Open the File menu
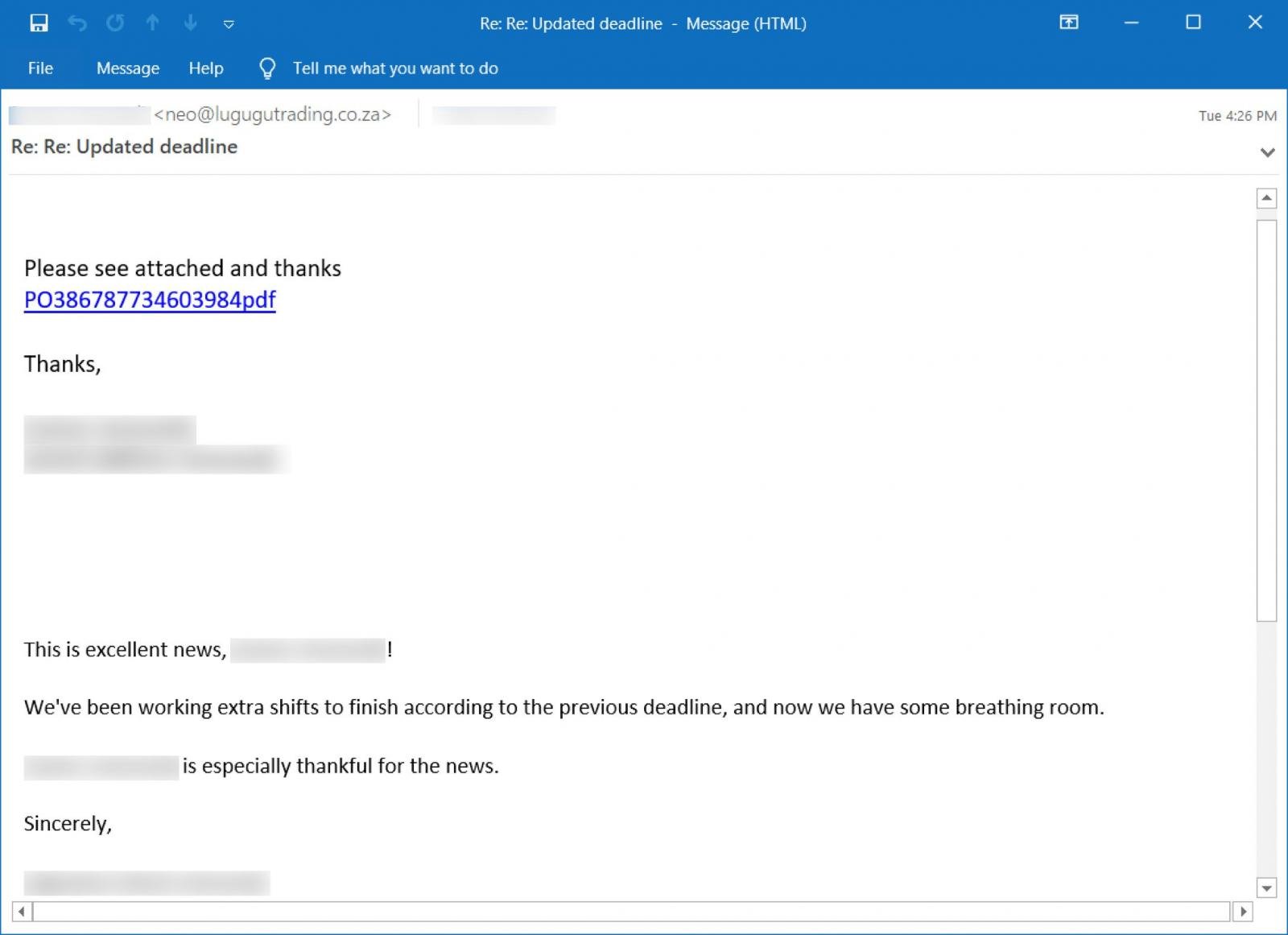The width and height of the screenshot is (1288, 935). click(x=40, y=68)
